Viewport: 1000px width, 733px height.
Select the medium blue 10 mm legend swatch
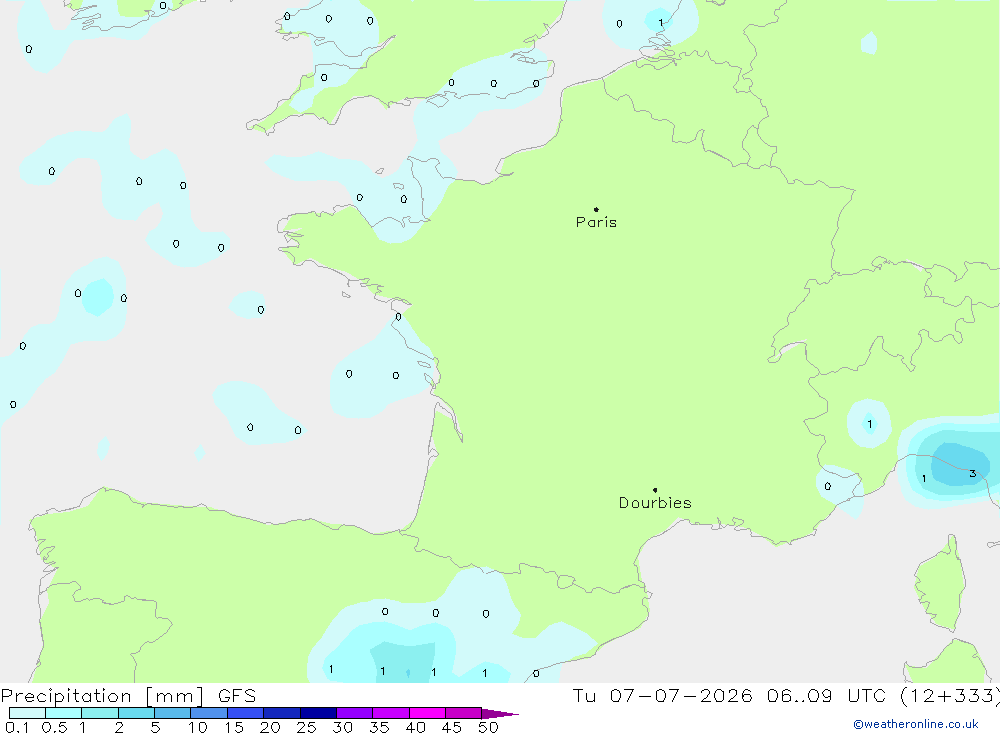point(209,713)
